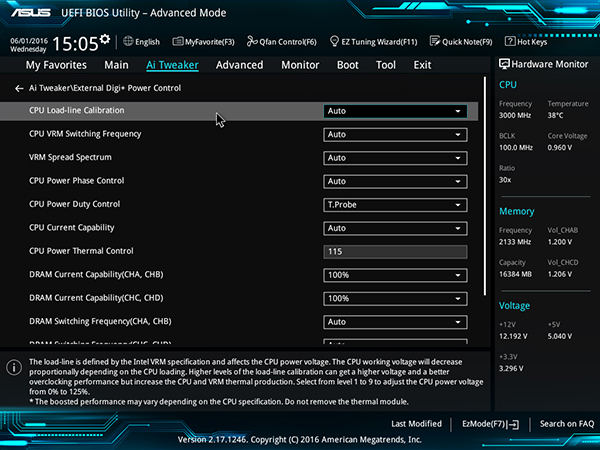Viewport: 600px width, 450px height.
Task: Select CPU Power Phase Control label
Action: 77,181
